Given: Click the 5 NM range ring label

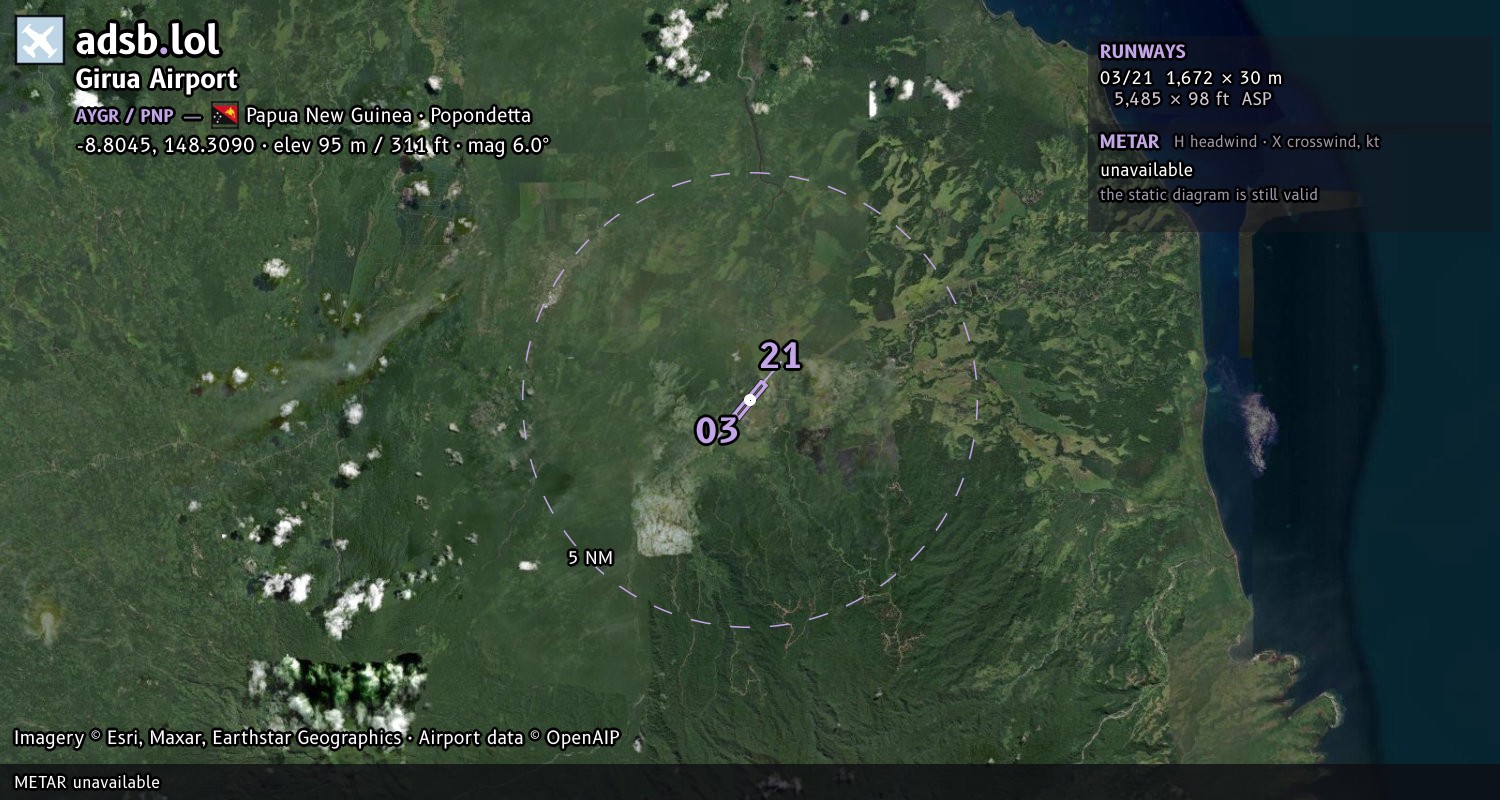Looking at the screenshot, I should (x=590, y=558).
